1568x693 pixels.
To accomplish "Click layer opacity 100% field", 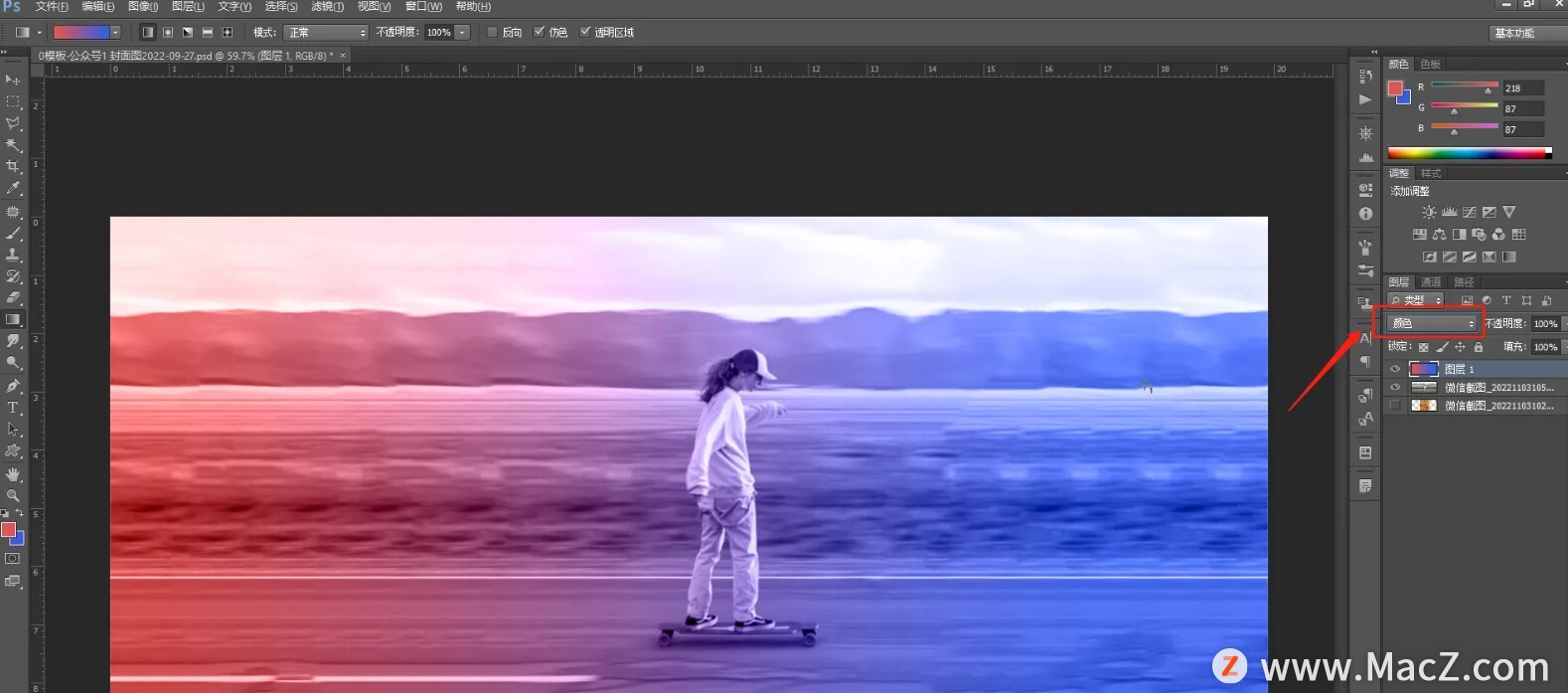I will click(x=1545, y=323).
